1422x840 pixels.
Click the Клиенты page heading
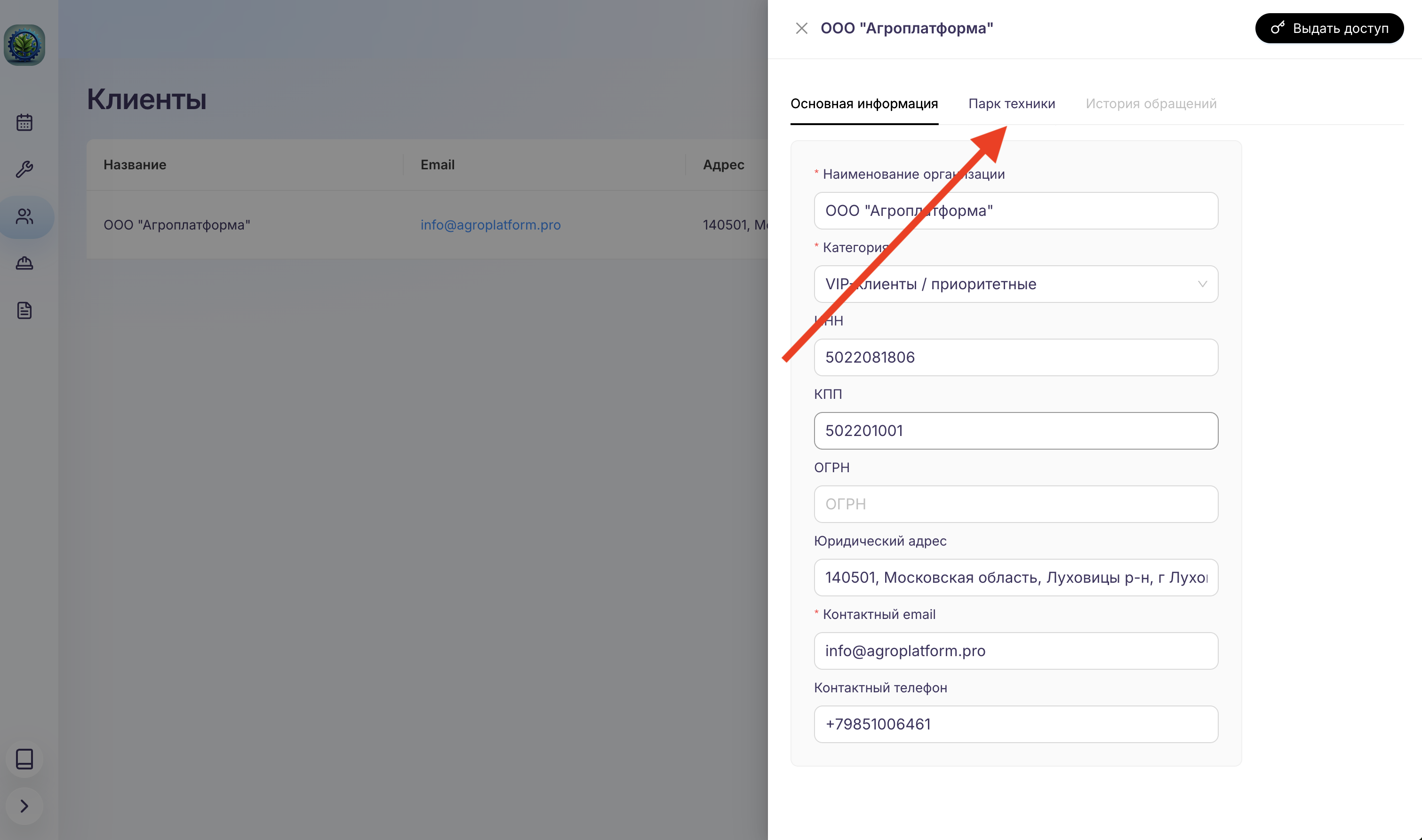(x=147, y=99)
